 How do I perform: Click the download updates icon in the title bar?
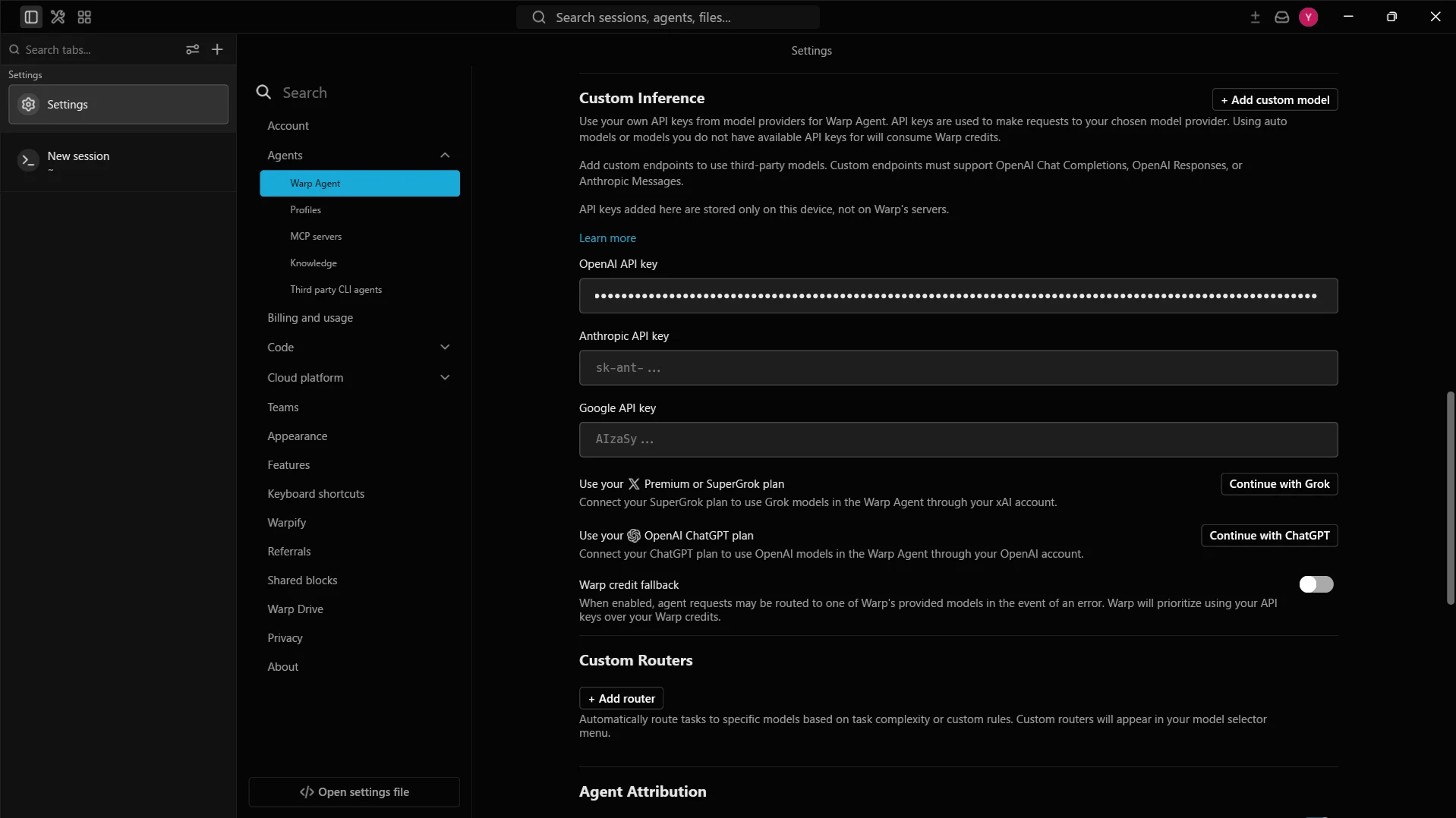pos(1255,17)
